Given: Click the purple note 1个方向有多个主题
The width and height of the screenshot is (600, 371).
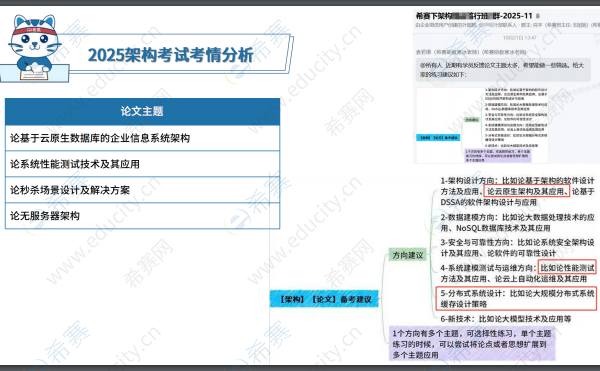Looking at the screenshot, I should [x=472, y=344].
